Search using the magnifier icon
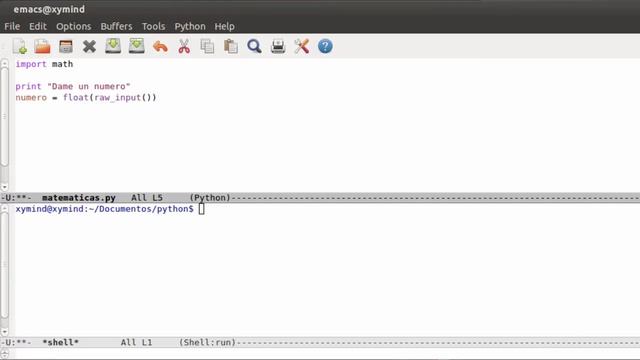The image size is (640, 360). (254, 46)
